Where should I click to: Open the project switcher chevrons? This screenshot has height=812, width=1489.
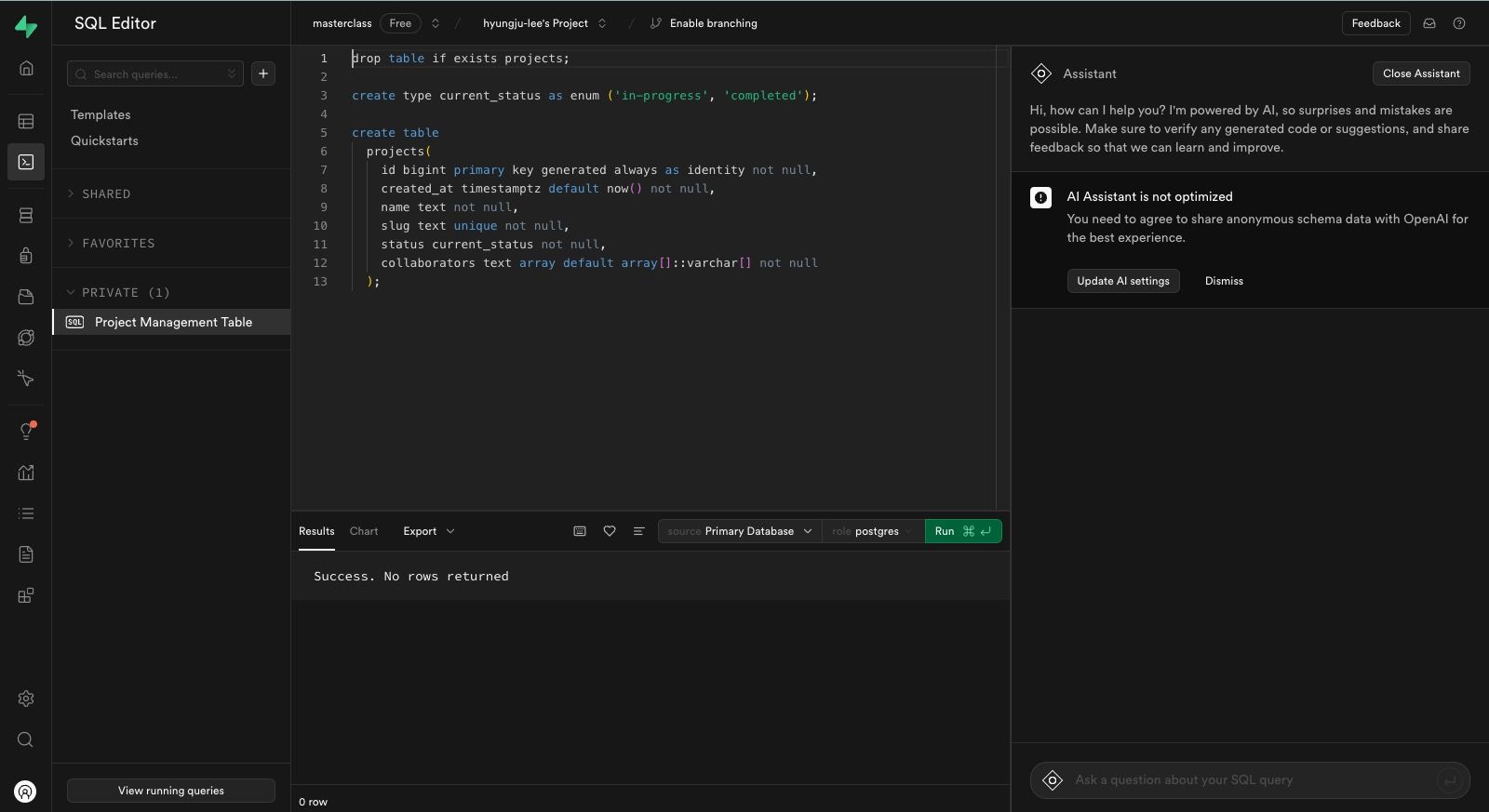[x=602, y=23]
